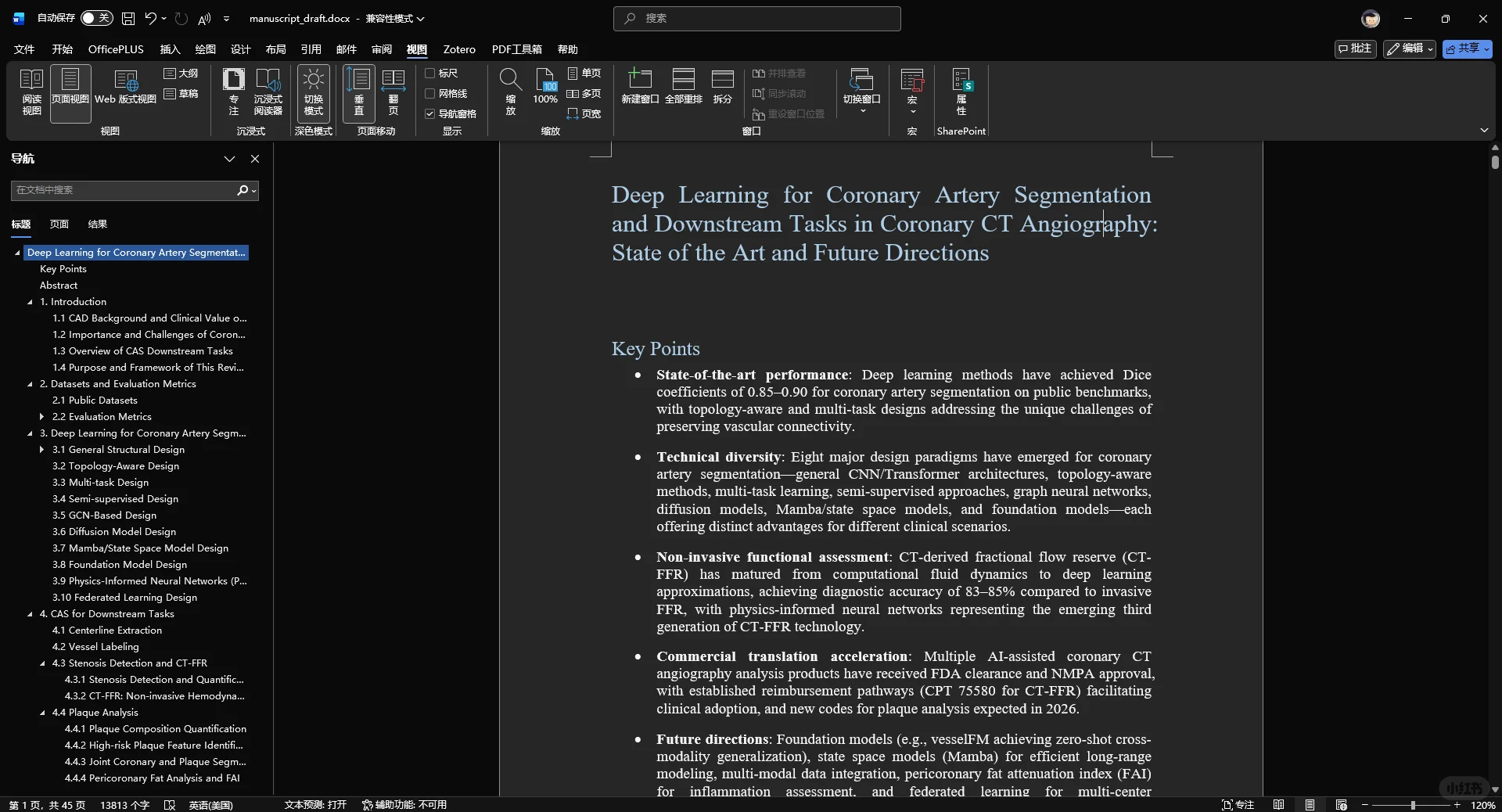Viewport: 1502px width, 812px height.
Task: Click the Share button
Action: pyautogui.click(x=1467, y=49)
